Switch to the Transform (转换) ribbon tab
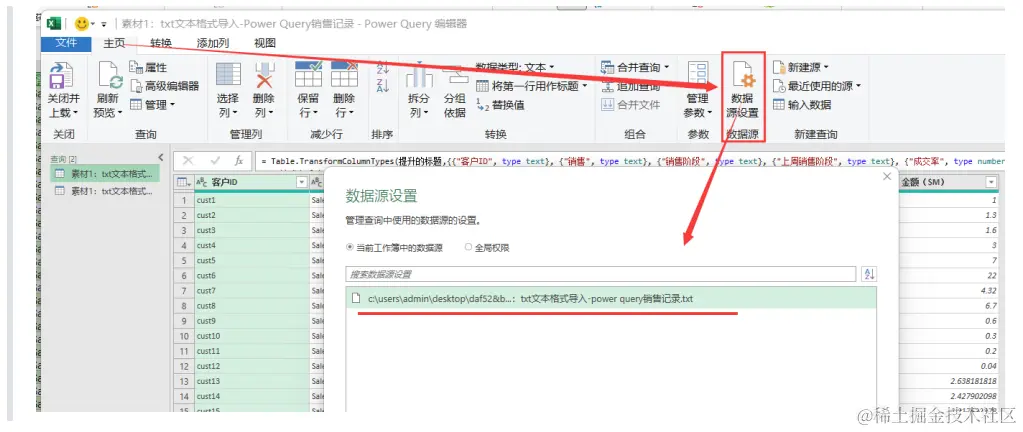 click(161, 43)
